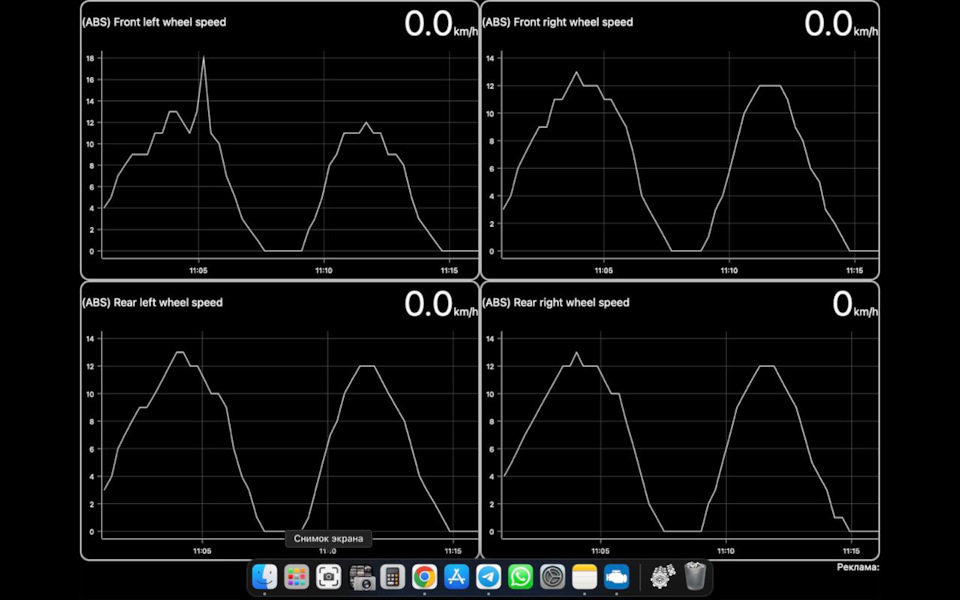The width and height of the screenshot is (960, 600).
Task: Select the Front right wheel speed graph
Action: 680,140
